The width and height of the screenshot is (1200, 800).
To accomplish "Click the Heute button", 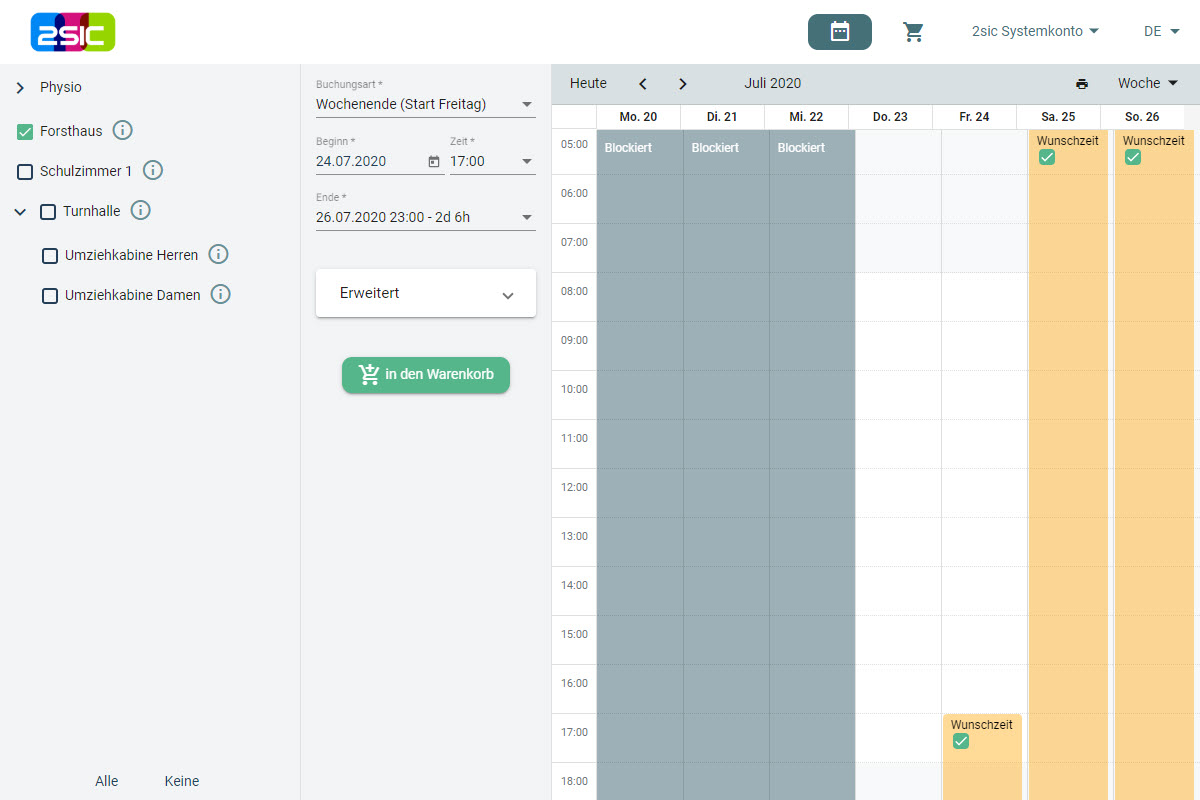I will click(x=588, y=84).
